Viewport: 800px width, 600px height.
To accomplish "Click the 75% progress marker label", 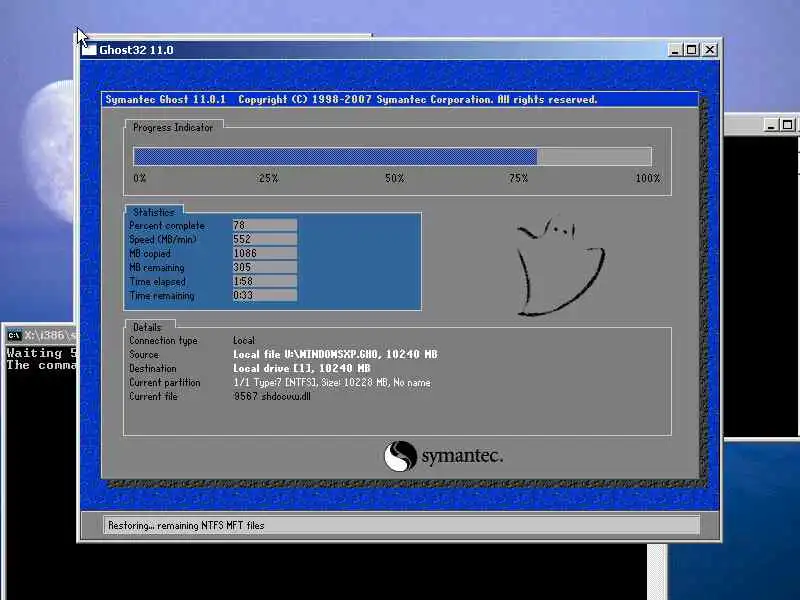I will coord(518,178).
